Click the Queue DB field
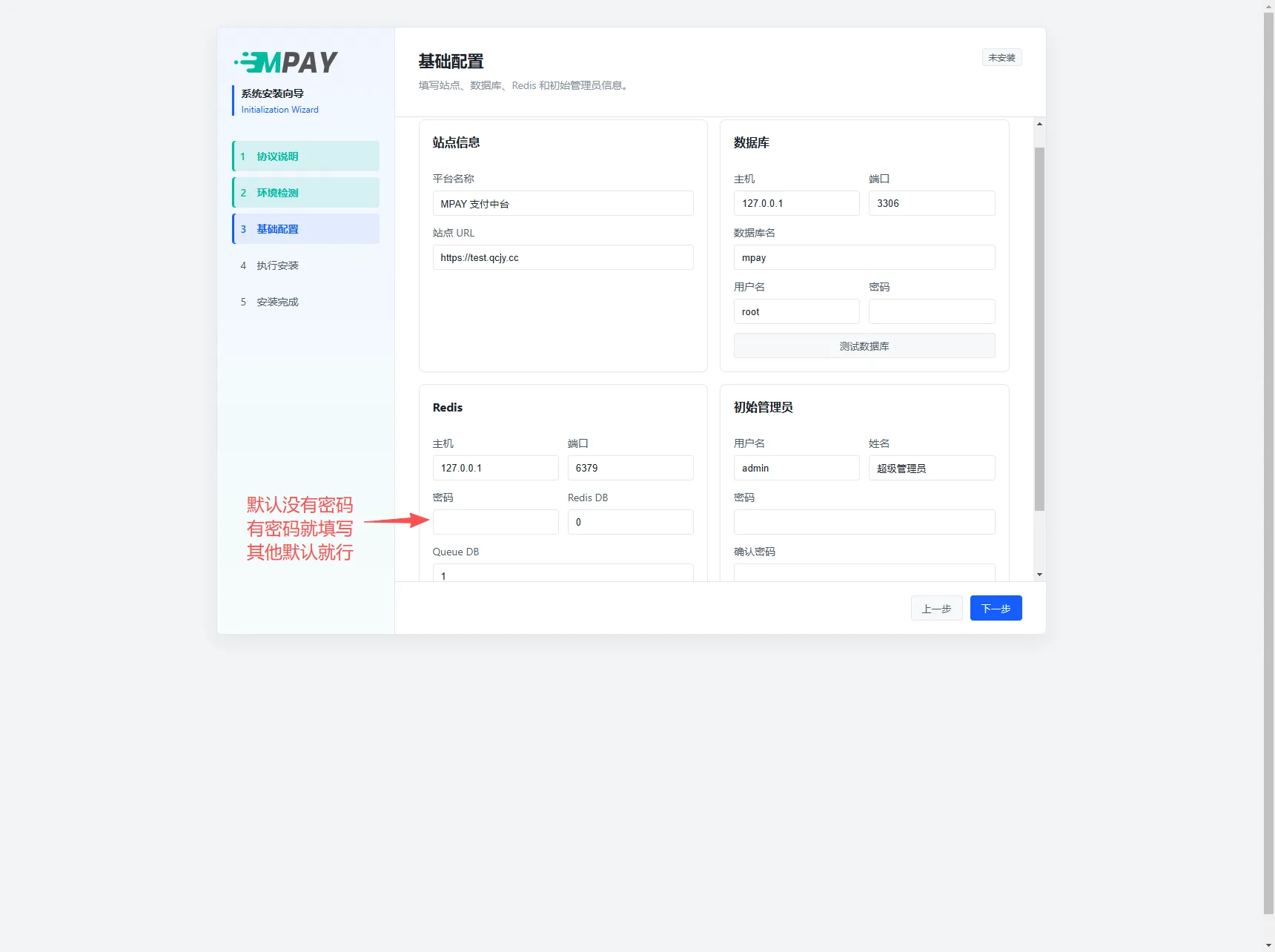This screenshot has height=952, width=1275. (563, 573)
